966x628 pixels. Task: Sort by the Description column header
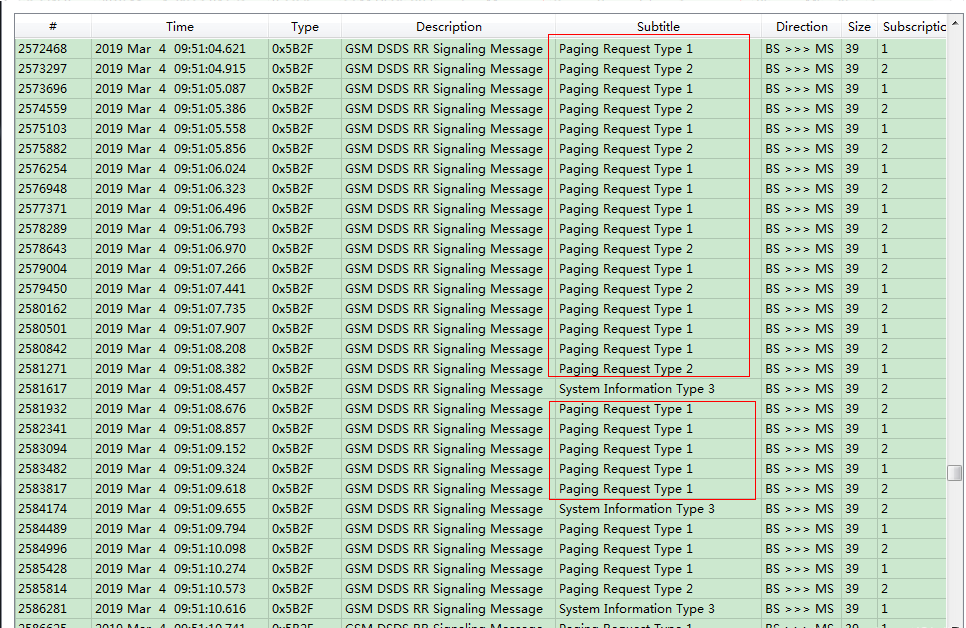[448, 27]
